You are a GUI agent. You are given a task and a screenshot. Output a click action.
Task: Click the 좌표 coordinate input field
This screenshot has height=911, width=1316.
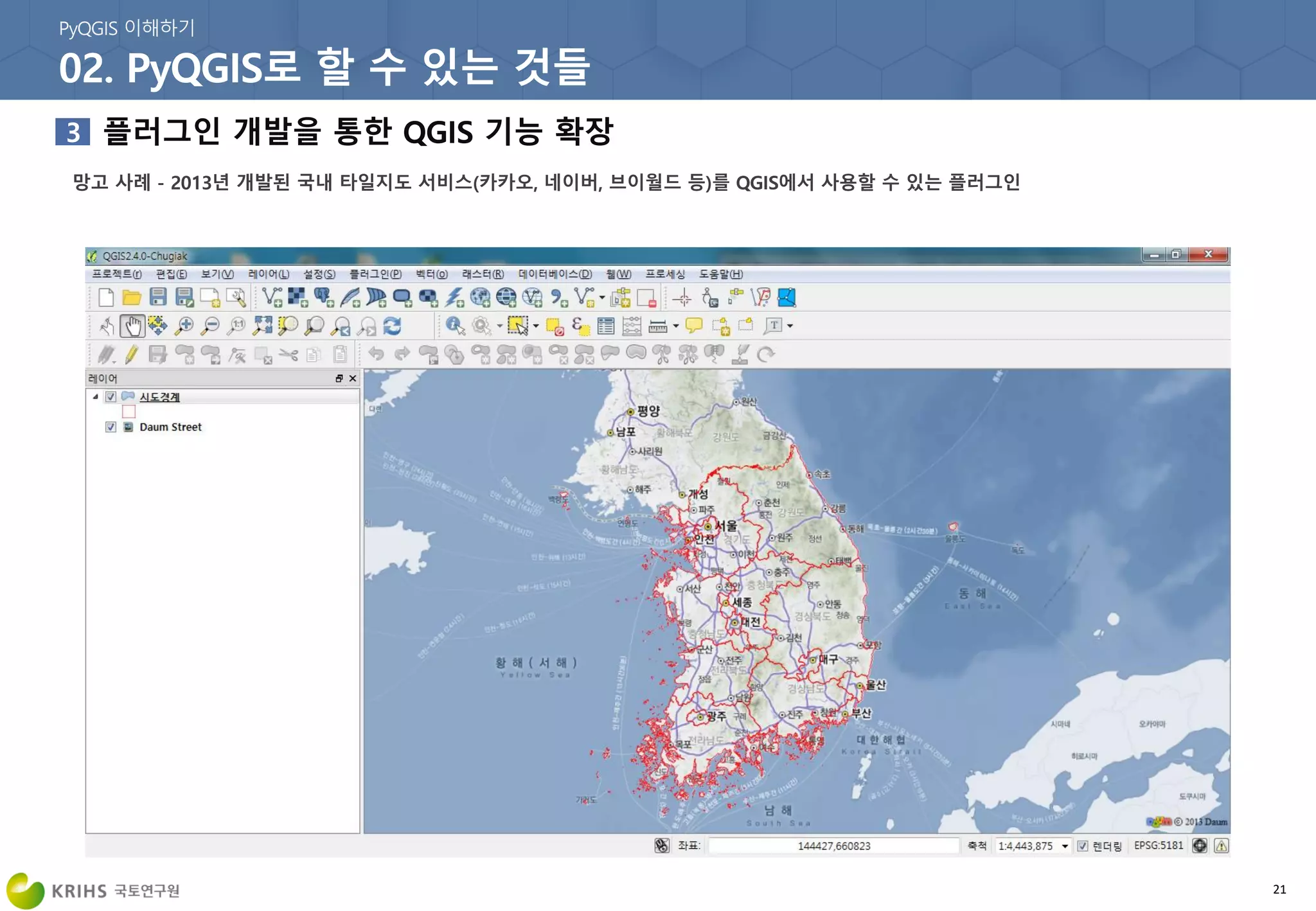833,846
